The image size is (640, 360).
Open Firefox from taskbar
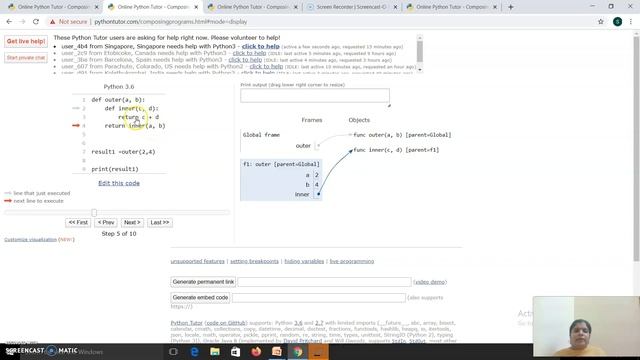click(x=256, y=352)
